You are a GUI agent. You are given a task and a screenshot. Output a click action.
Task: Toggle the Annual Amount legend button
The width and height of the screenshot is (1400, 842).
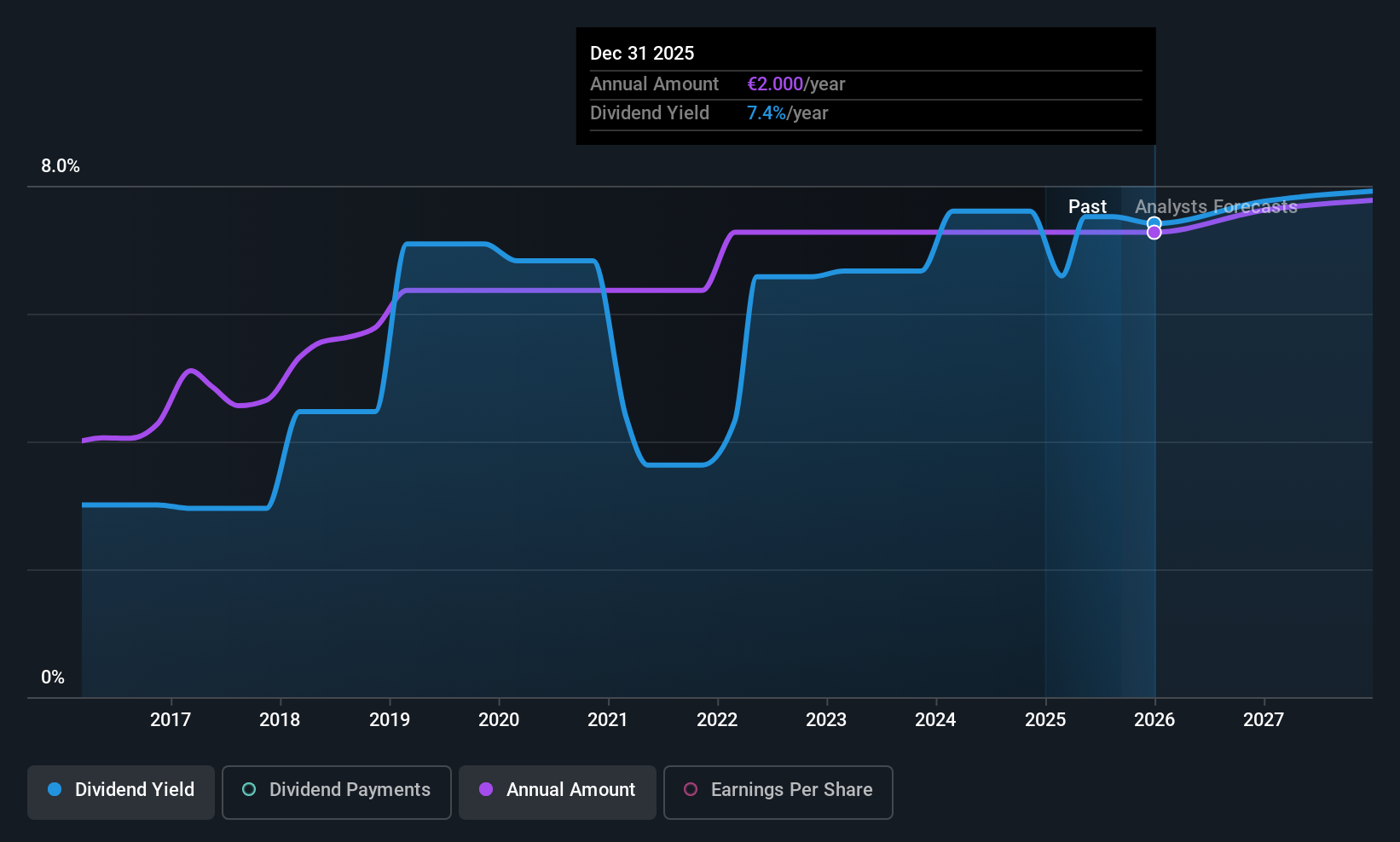(558, 792)
